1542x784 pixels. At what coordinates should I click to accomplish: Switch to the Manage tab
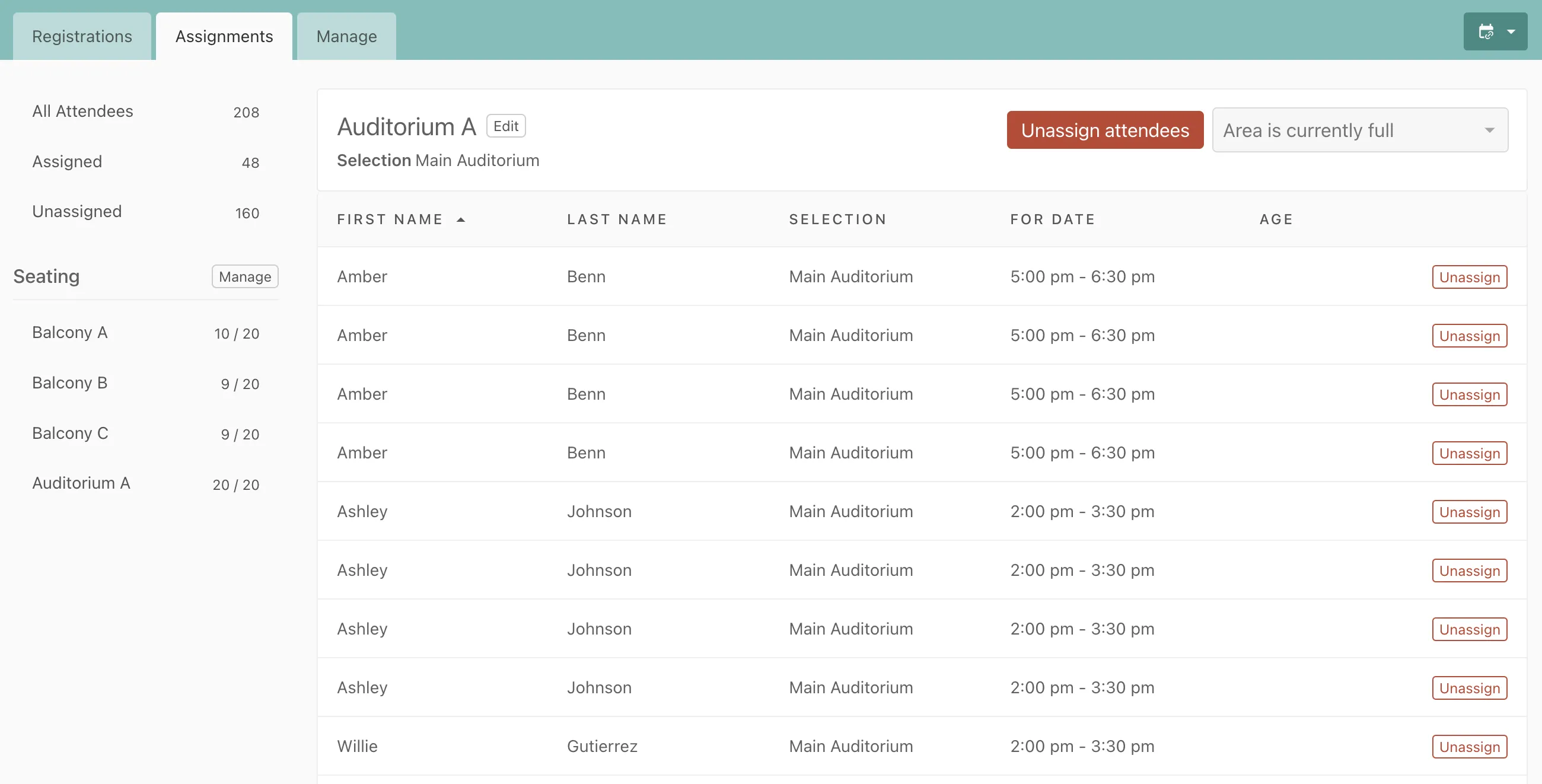pyautogui.click(x=345, y=36)
